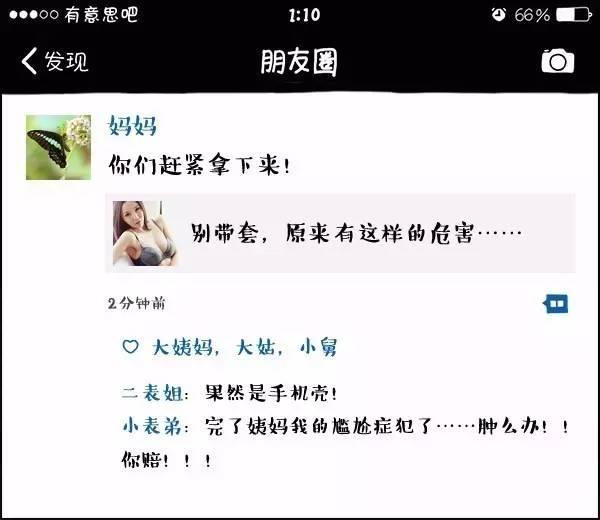Open 妈妈's profile name link

point(132,126)
